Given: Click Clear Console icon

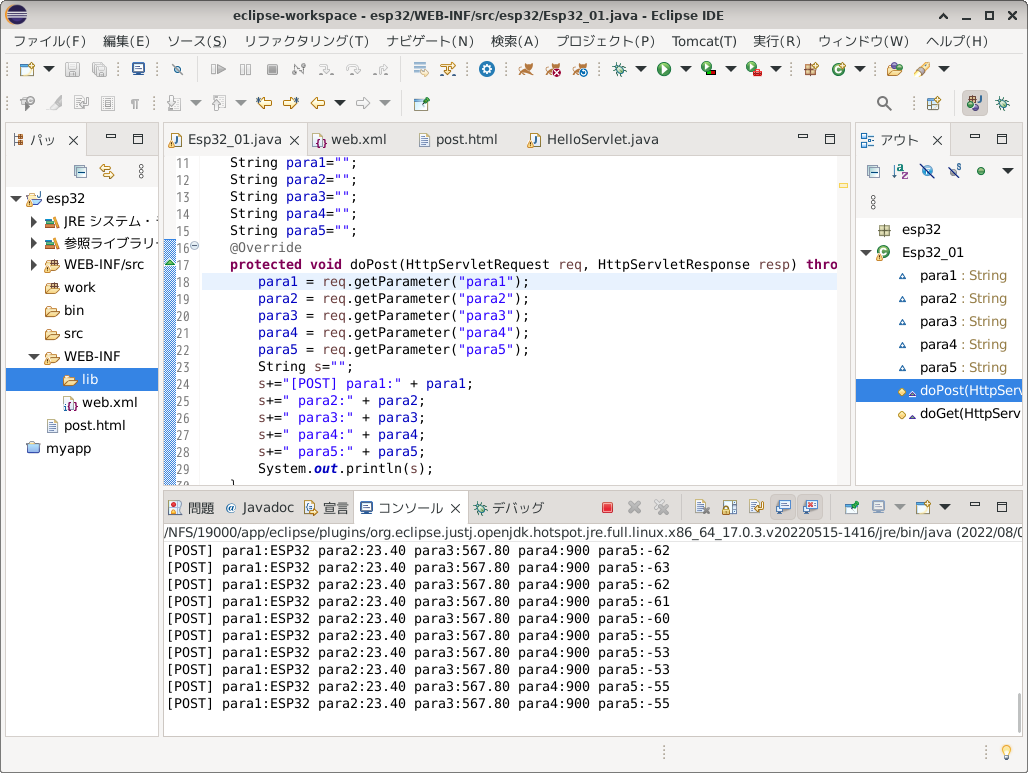Looking at the screenshot, I should [x=702, y=507].
